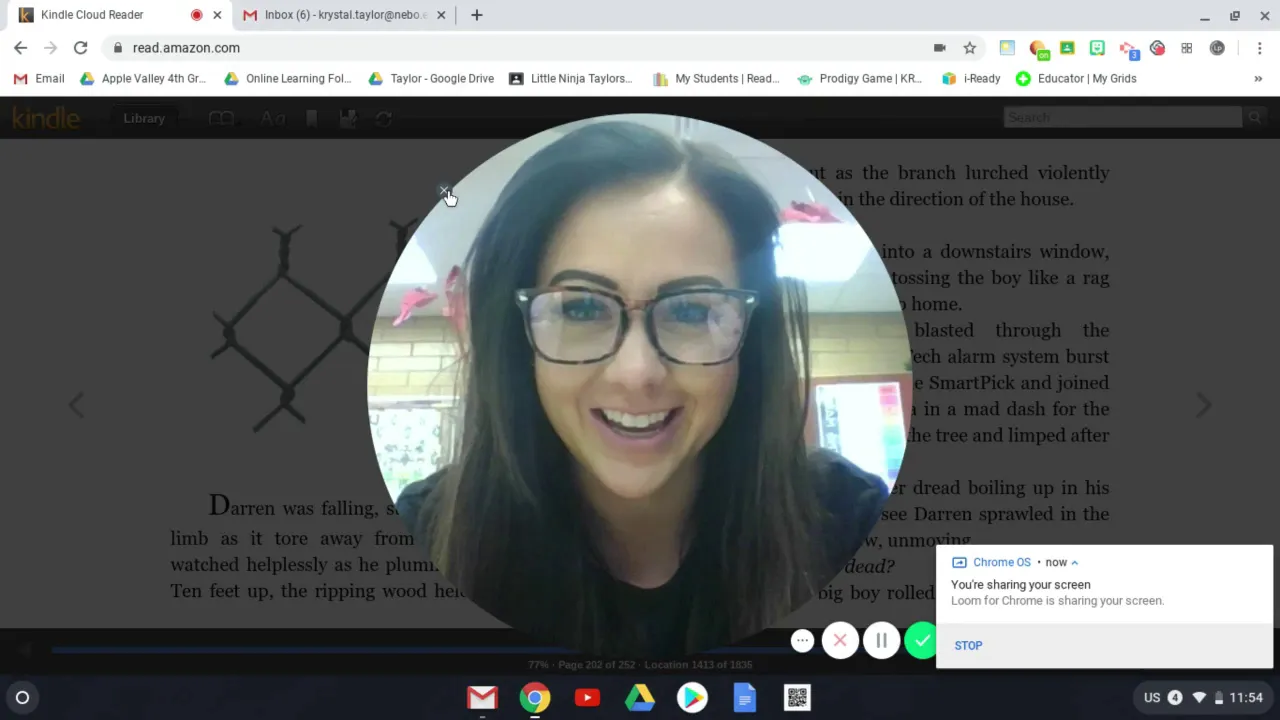Open the four-square grid extension

coord(1187,47)
